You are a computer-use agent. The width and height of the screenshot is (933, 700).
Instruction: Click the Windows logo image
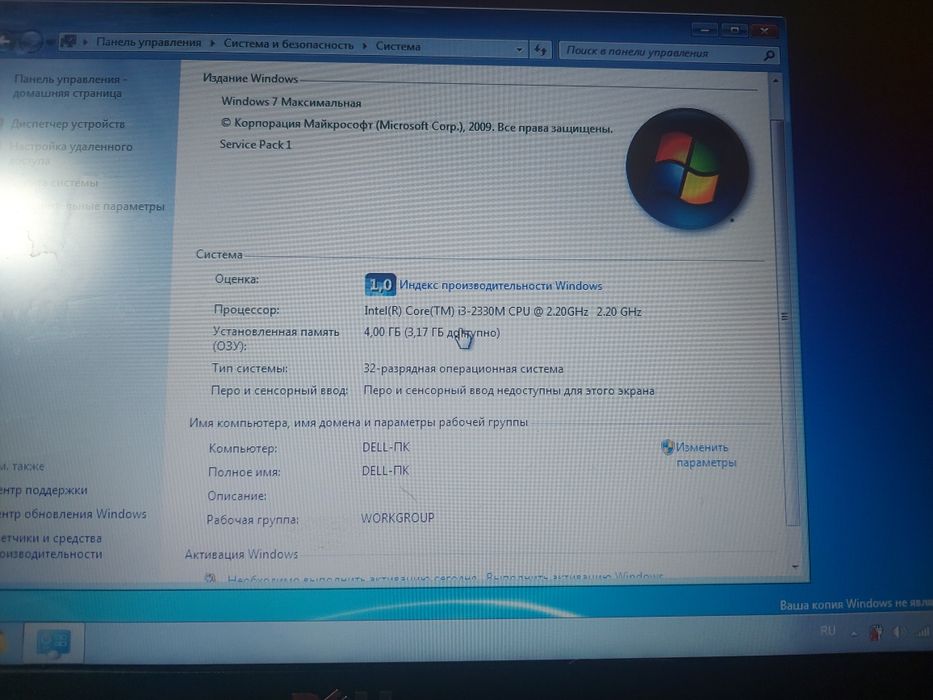point(687,168)
